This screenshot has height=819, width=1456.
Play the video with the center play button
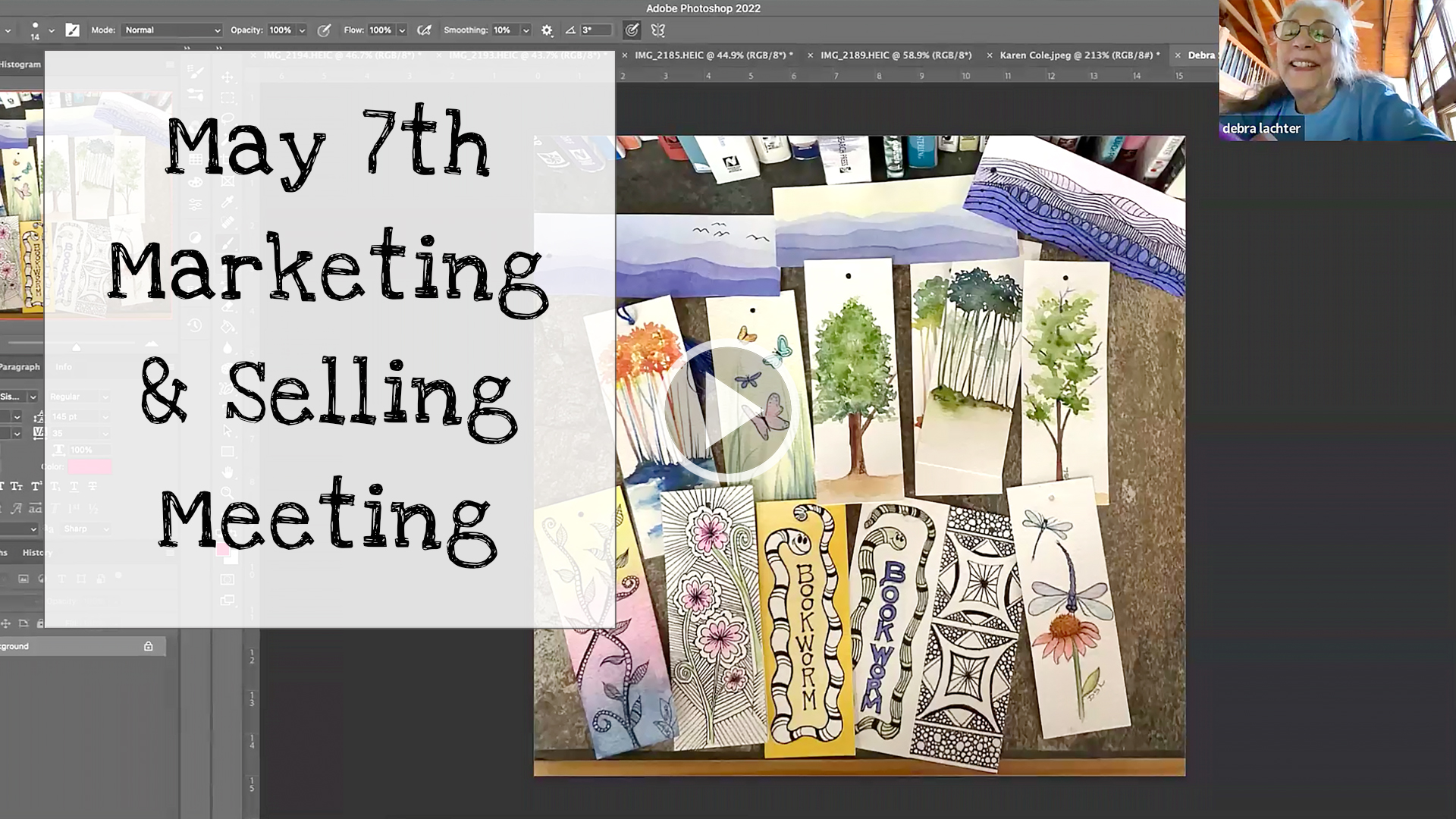click(x=728, y=410)
